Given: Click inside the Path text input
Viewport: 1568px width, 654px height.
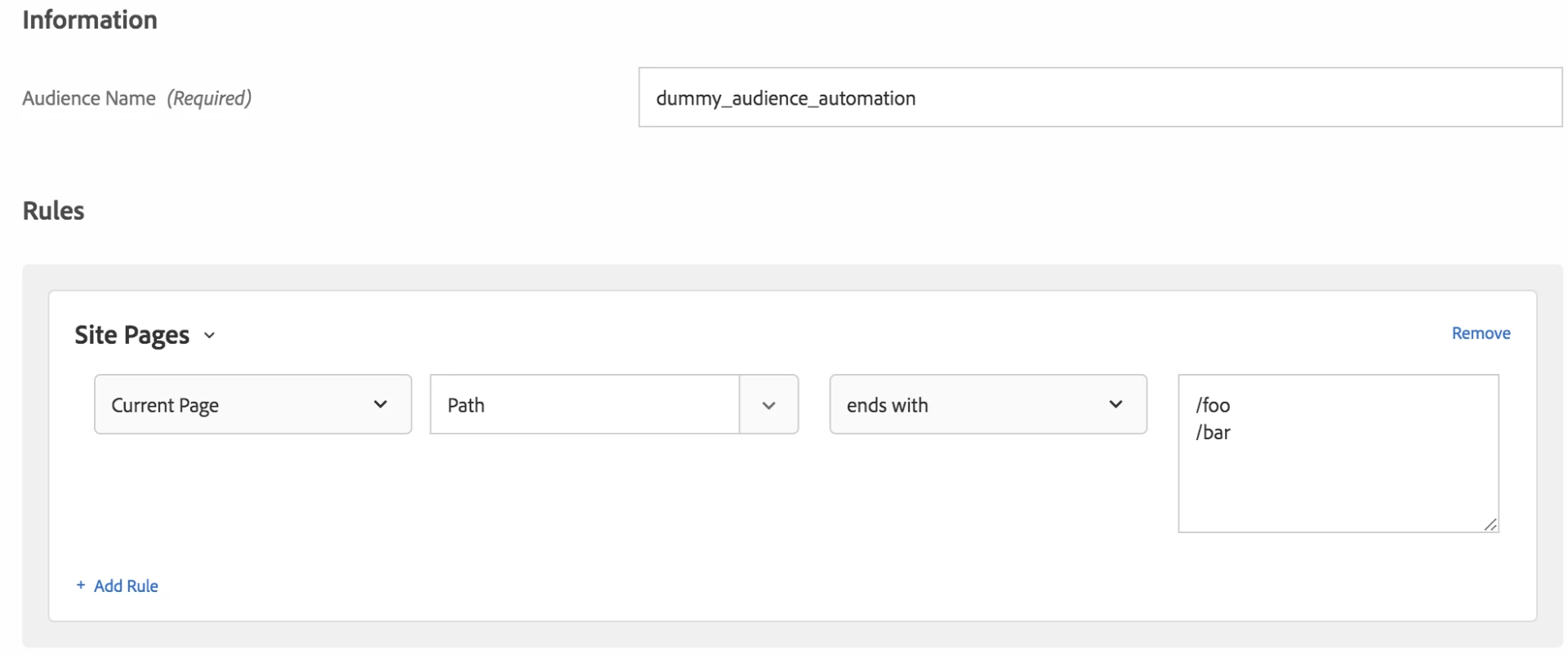Looking at the screenshot, I should point(585,405).
